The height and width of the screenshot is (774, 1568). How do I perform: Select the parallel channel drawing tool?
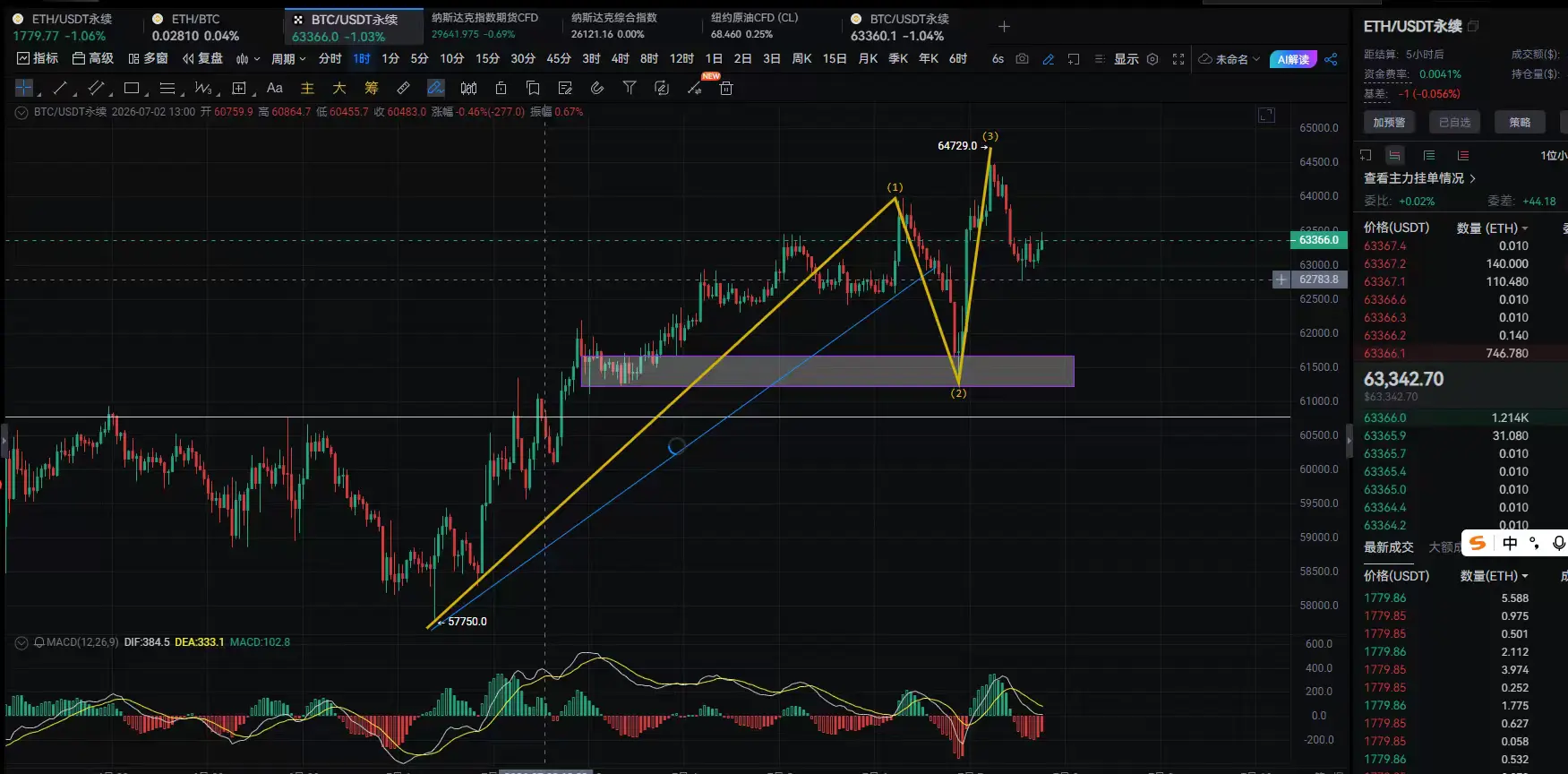click(96, 88)
